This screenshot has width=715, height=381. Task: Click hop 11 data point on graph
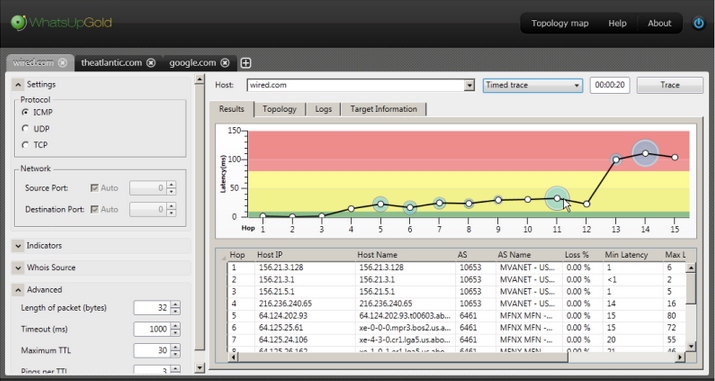tap(557, 198)
